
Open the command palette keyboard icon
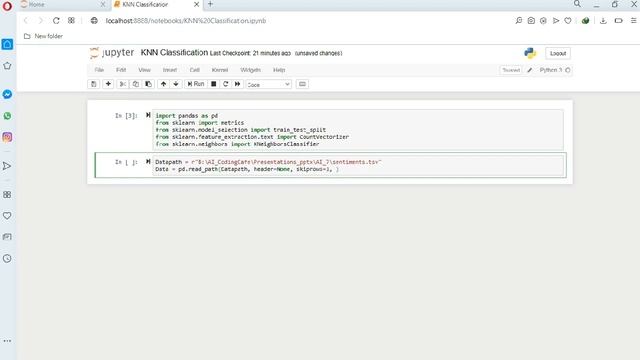[302, 84]
